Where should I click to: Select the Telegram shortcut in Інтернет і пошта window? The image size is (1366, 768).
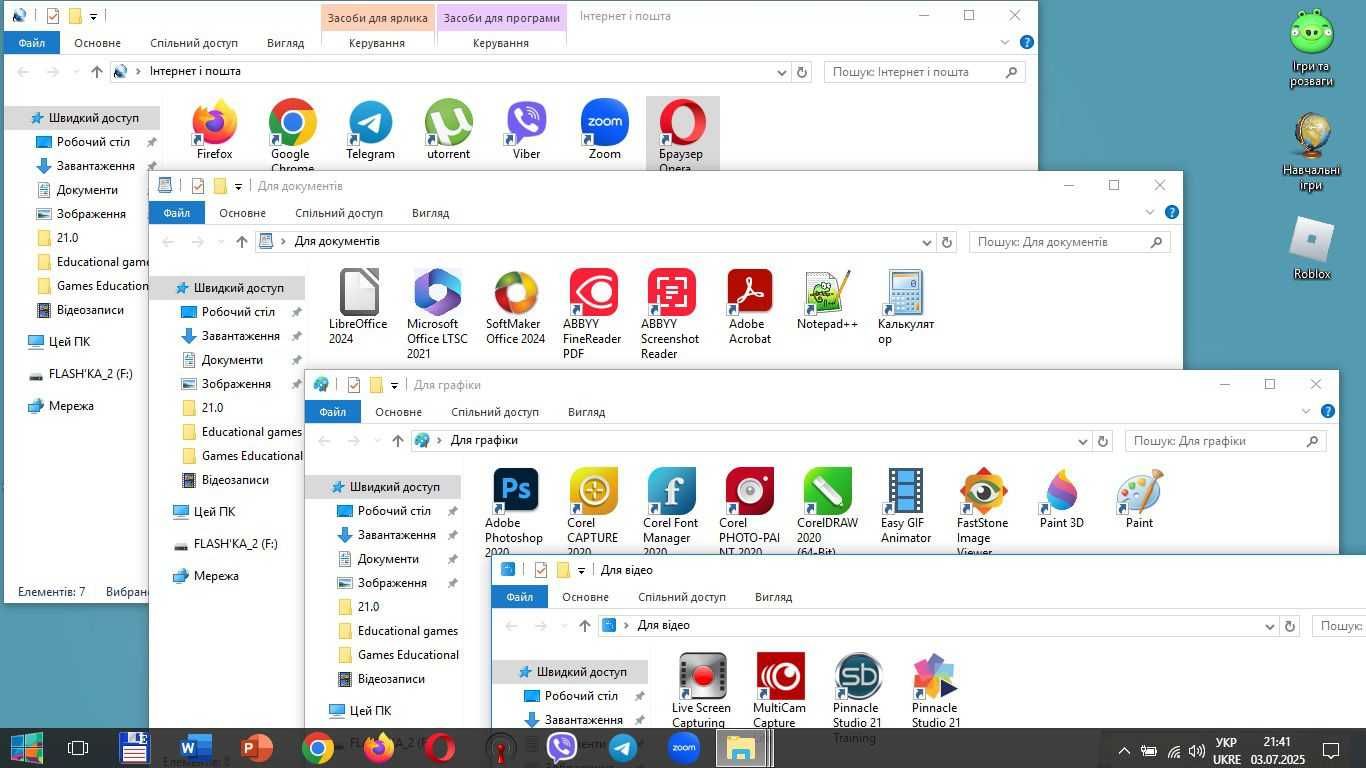pyautogui.click(x=370, y=129)
